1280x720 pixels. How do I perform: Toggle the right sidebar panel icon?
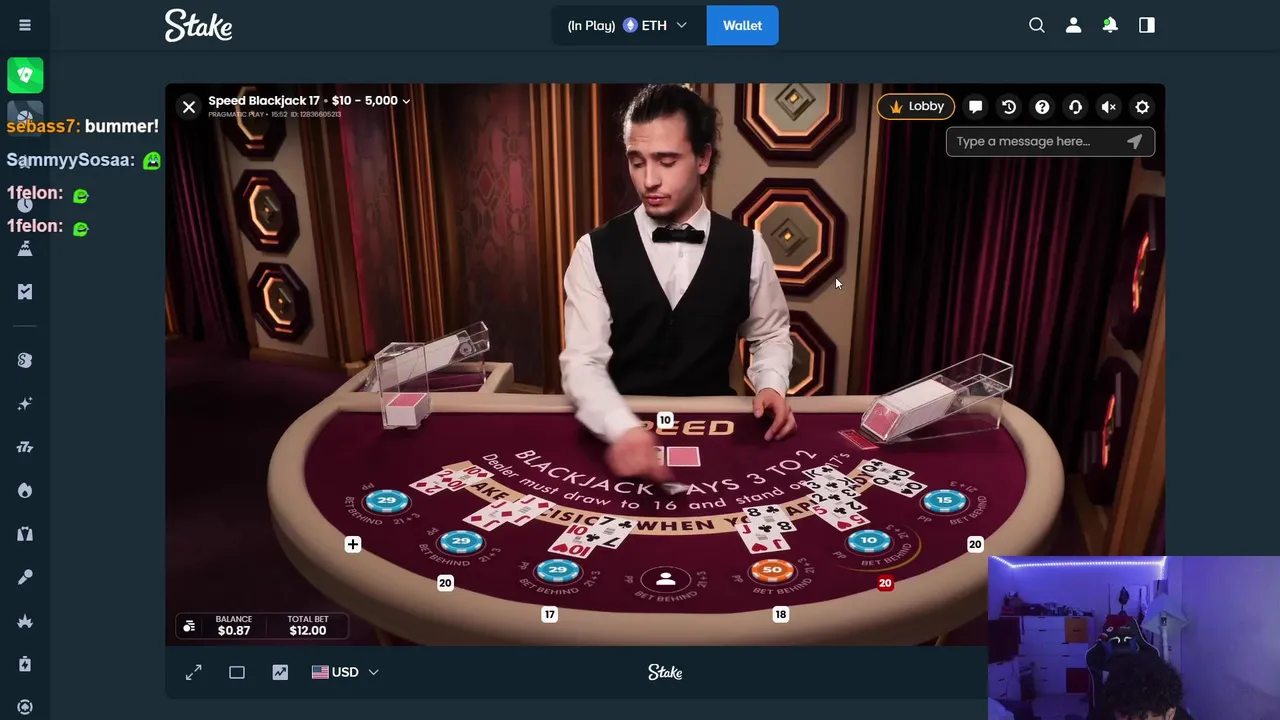(x=1147, y=25)
